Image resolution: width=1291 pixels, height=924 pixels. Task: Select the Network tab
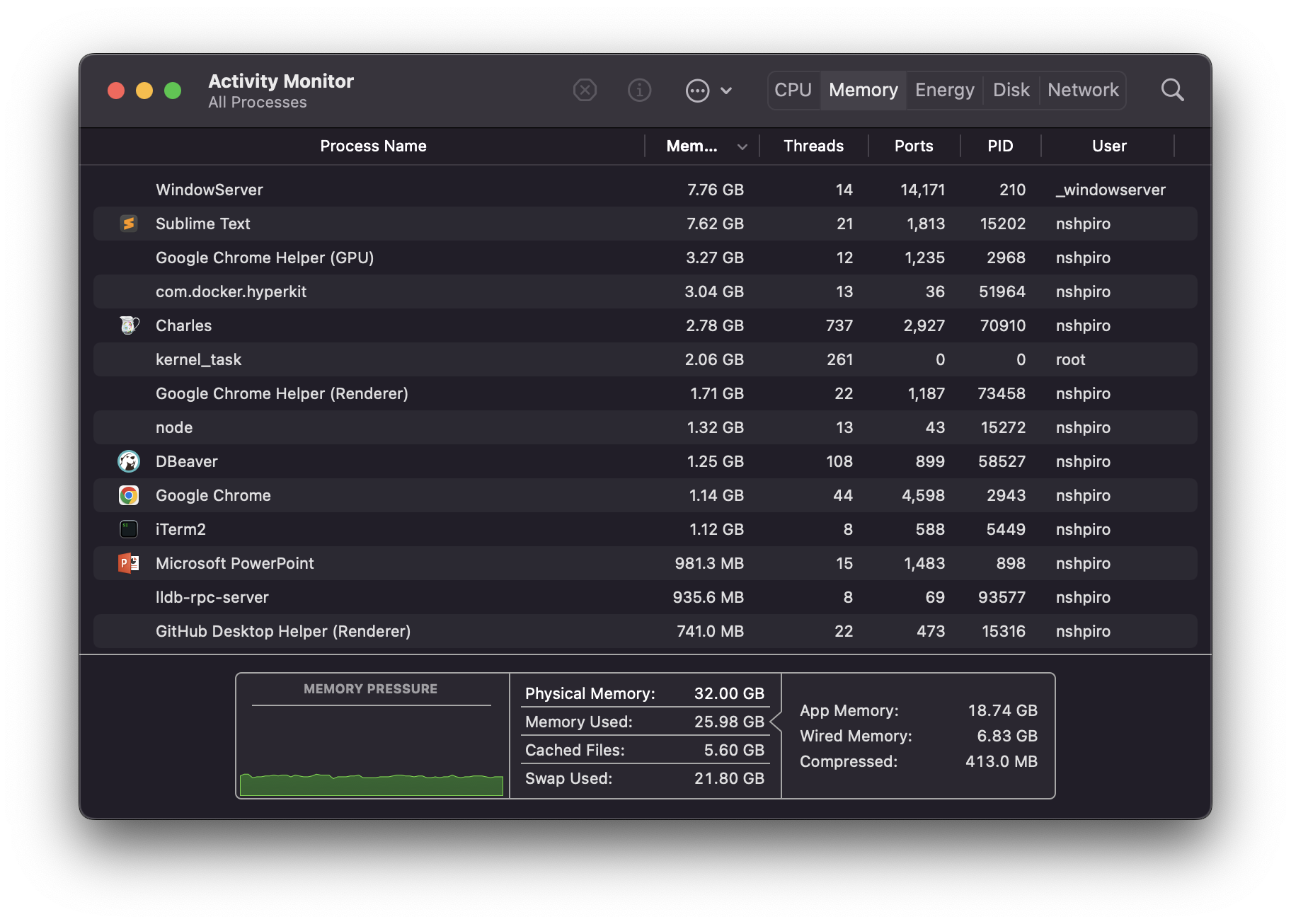pos(1083,91)
